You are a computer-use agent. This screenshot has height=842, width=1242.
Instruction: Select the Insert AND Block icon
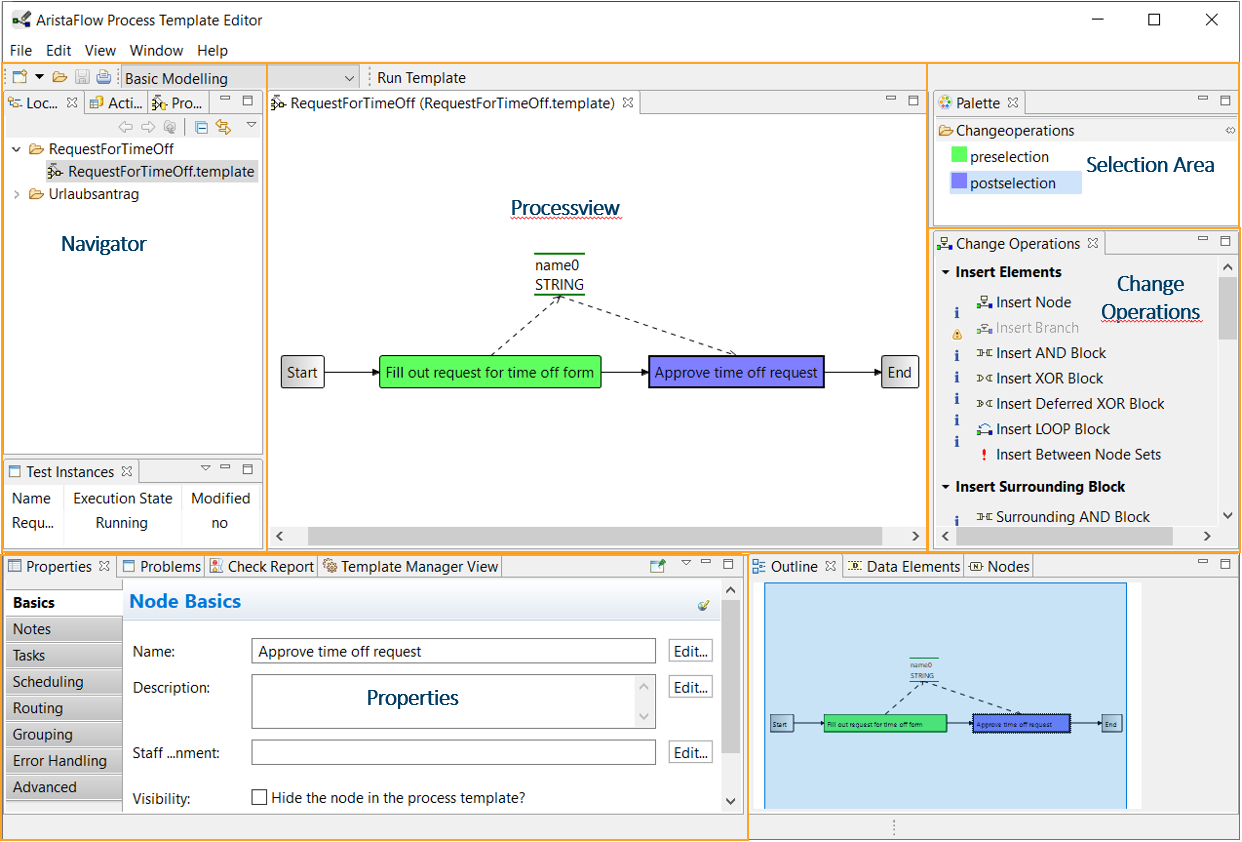tap(984, 353)
